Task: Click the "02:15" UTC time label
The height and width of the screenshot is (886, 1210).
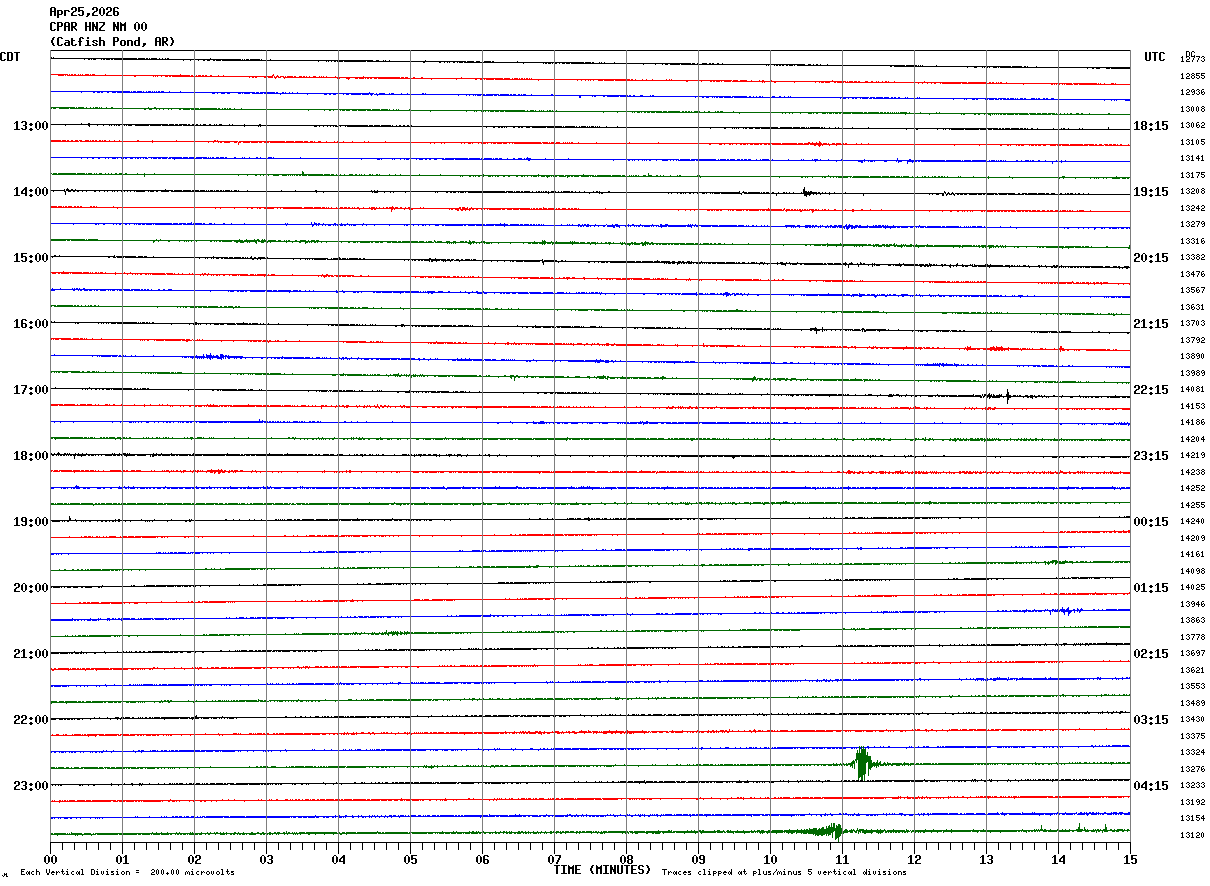Action: [1151, 654]
